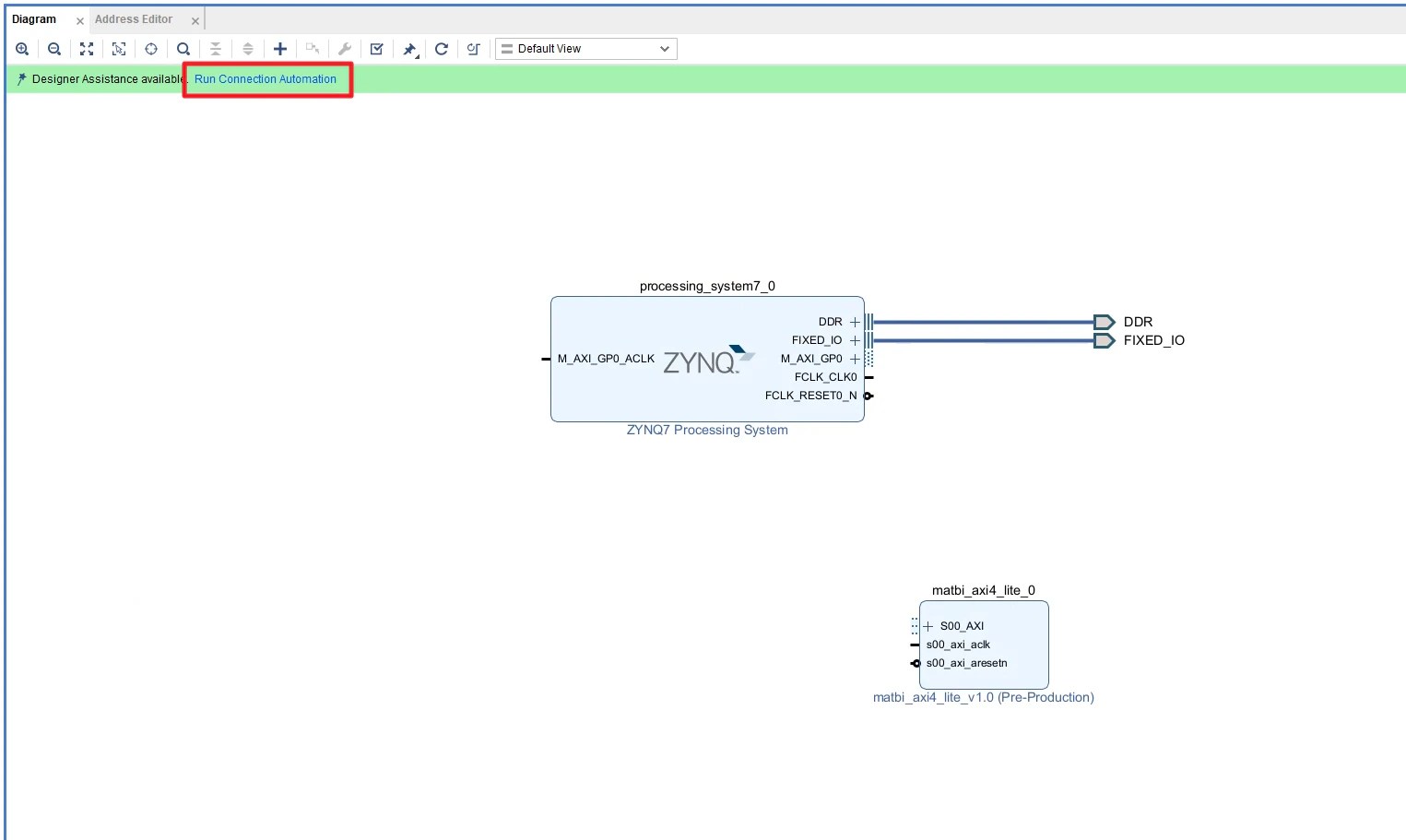1406x840 pixels.
Task: Close the Address Editor tab
Action: 195,20
